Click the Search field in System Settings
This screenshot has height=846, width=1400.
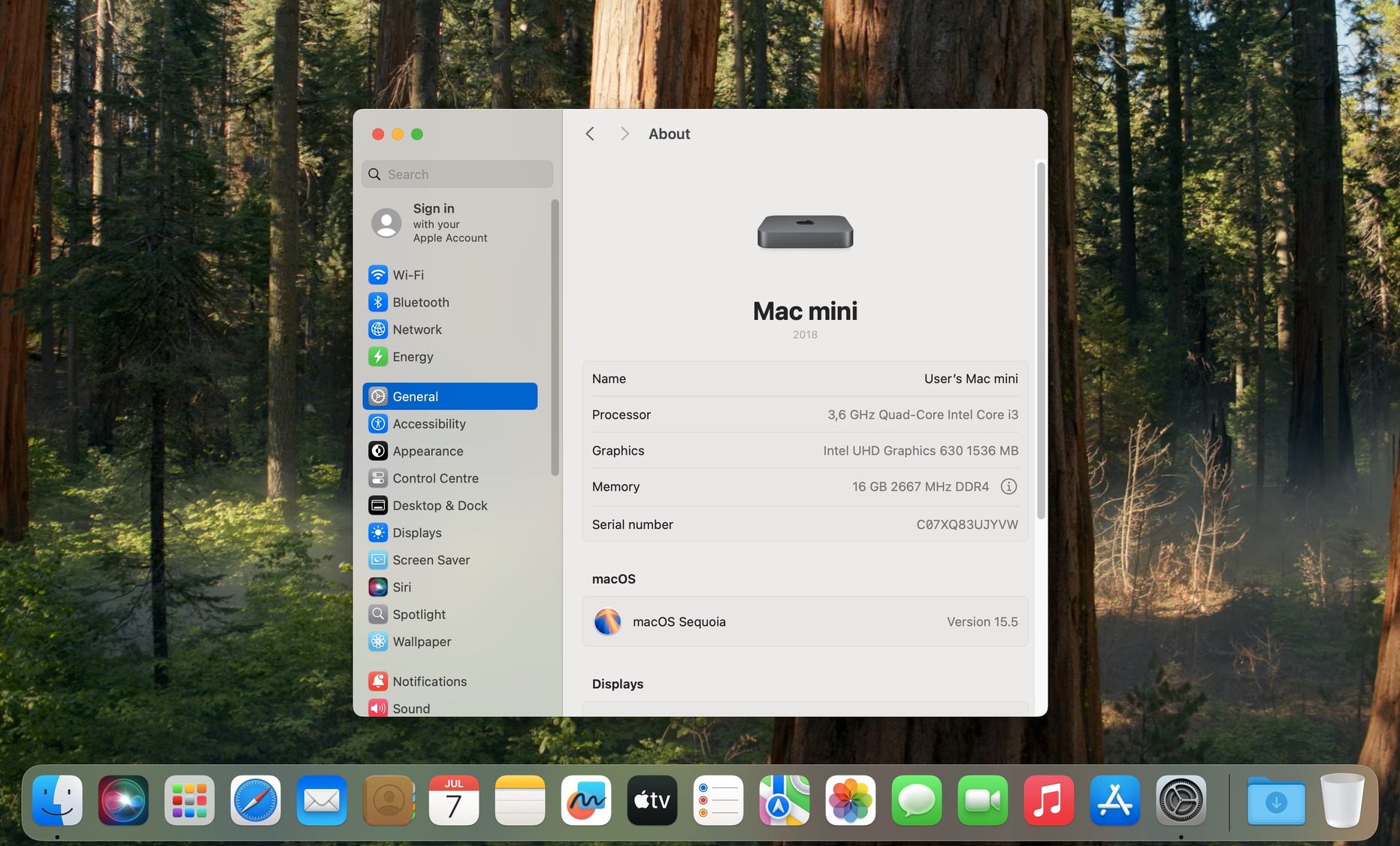(457, 174)
